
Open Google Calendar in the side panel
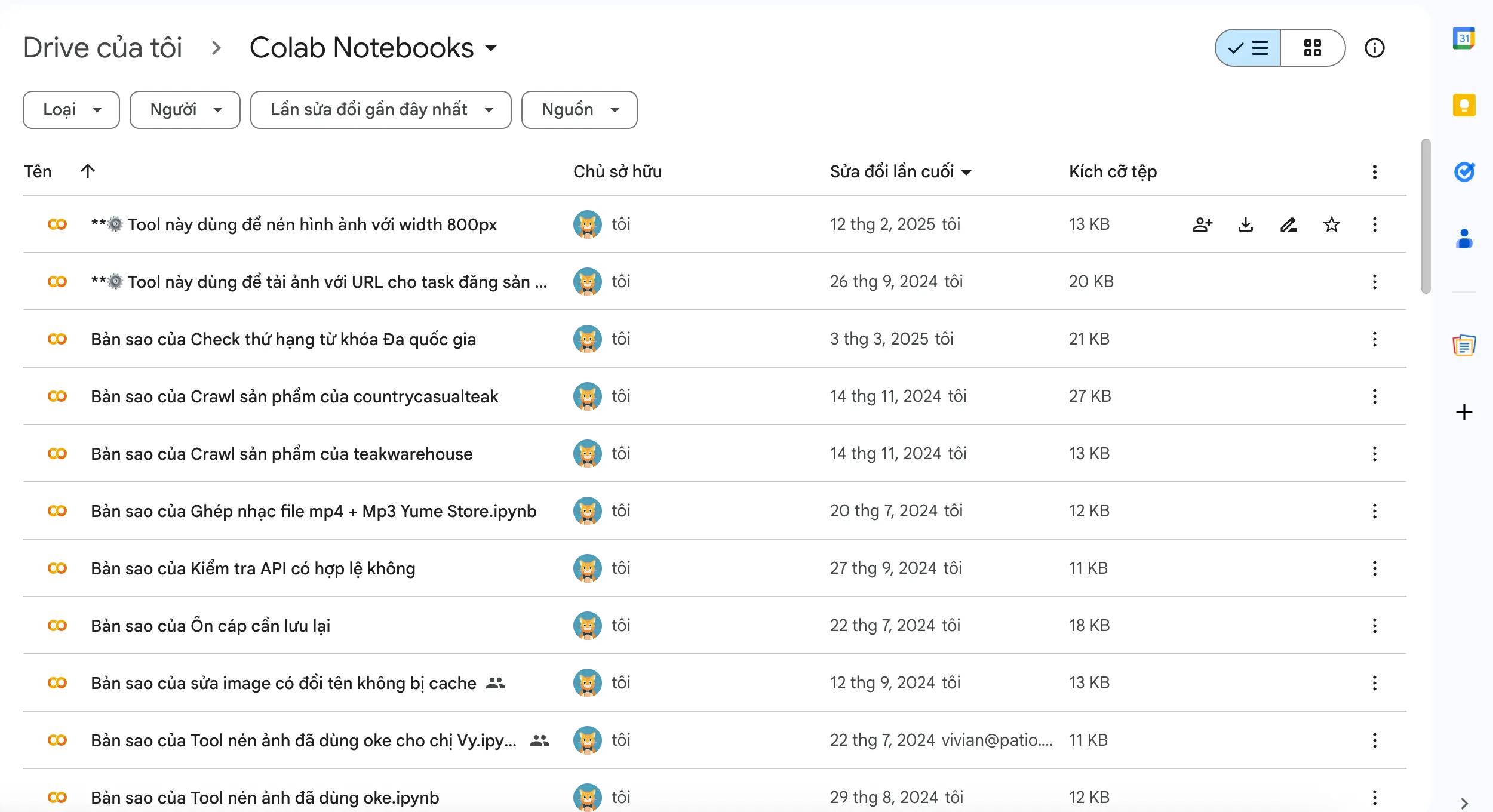tap(1464, 37)
